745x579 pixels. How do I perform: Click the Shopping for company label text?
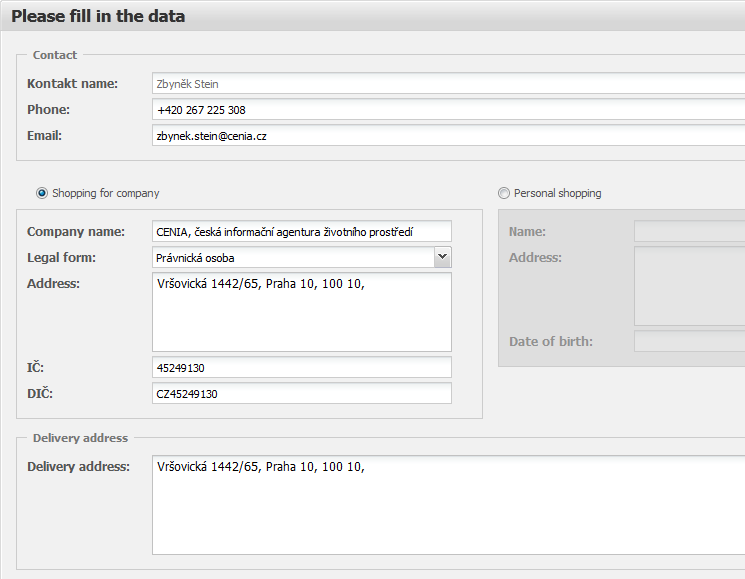point(105,193)
